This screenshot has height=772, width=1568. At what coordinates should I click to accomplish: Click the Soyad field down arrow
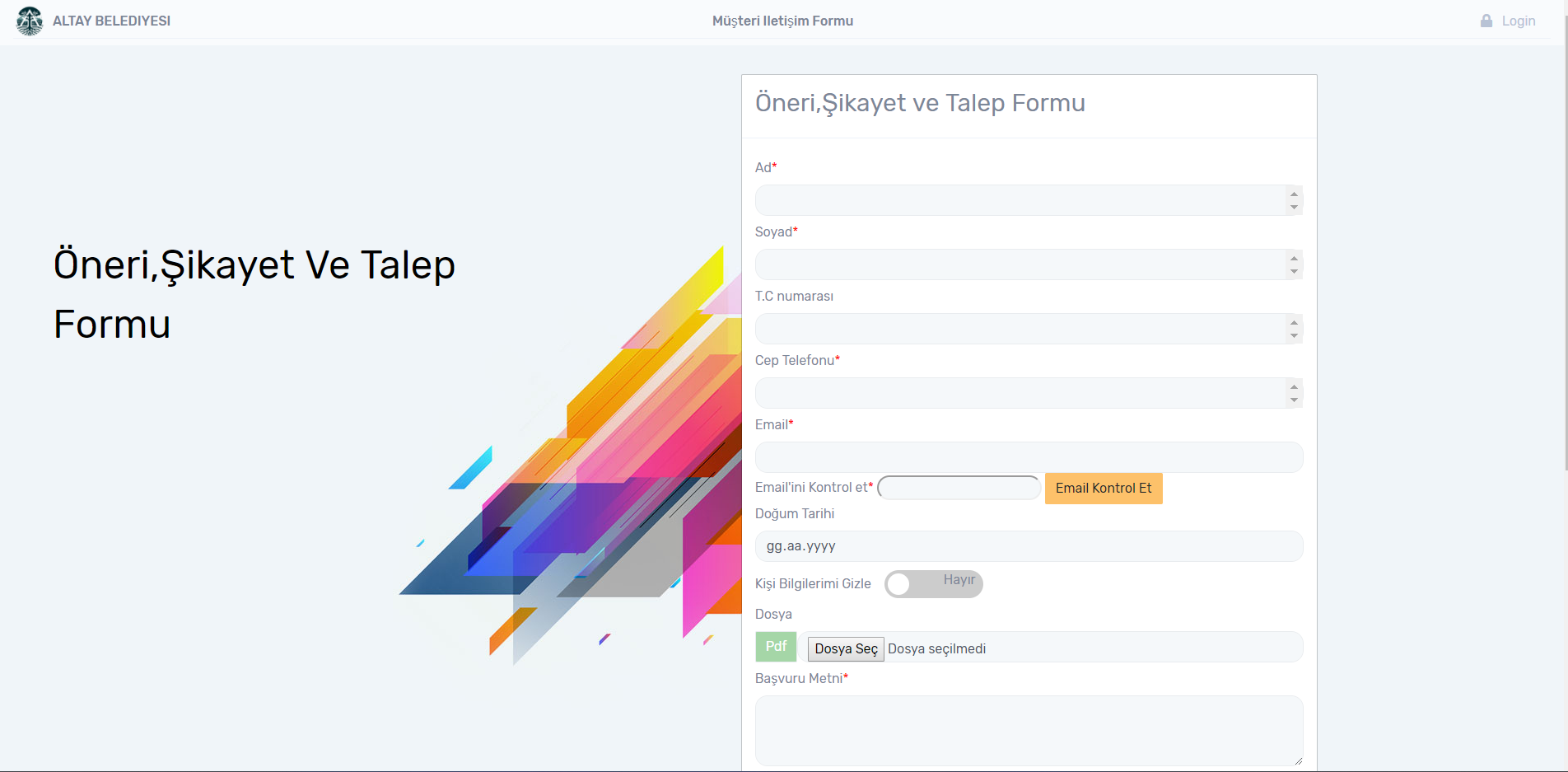(x=1294, y=271)
